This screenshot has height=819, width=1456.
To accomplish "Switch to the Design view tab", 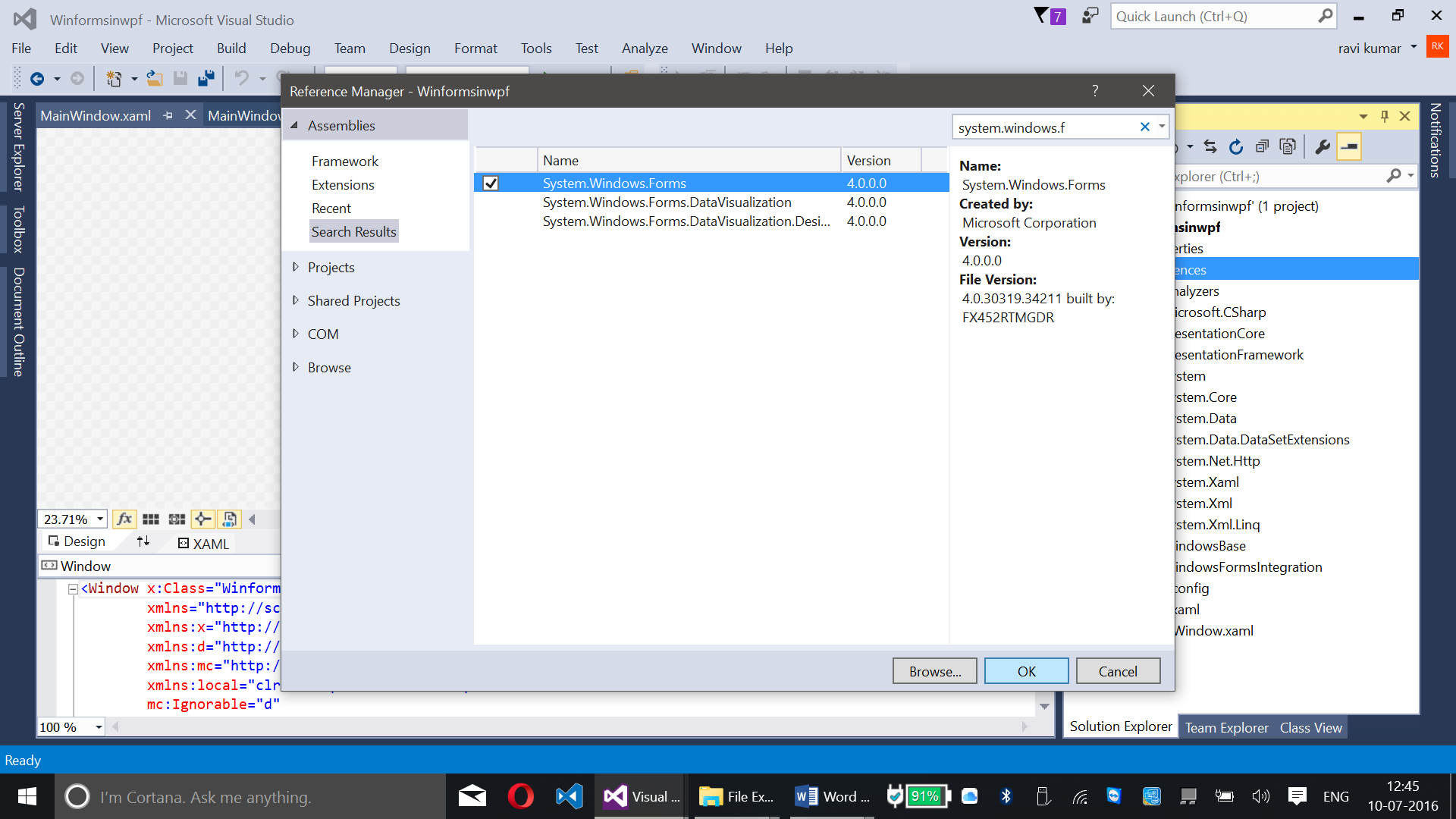I will pos(77,541).
